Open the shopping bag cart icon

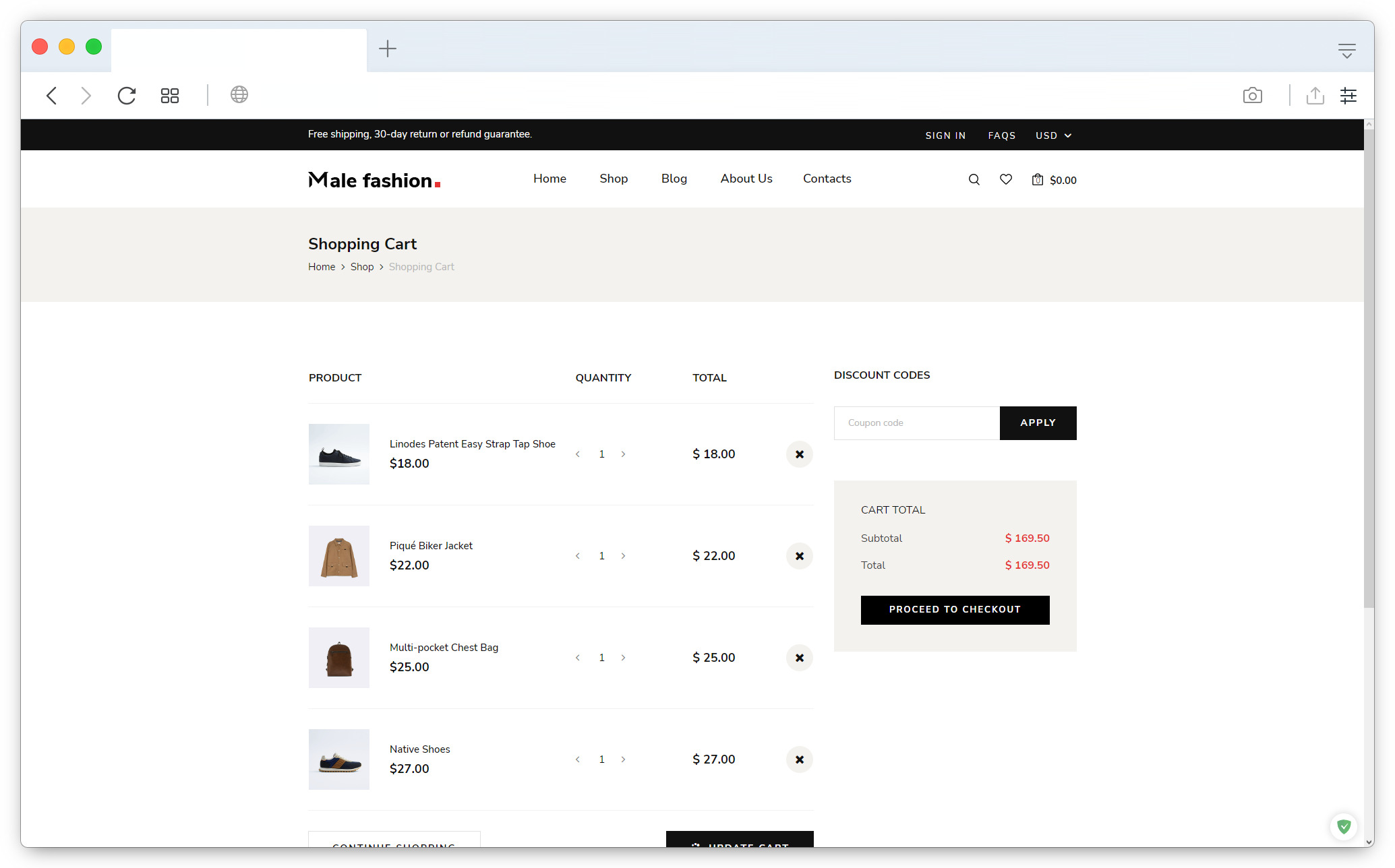(1038, 179)
